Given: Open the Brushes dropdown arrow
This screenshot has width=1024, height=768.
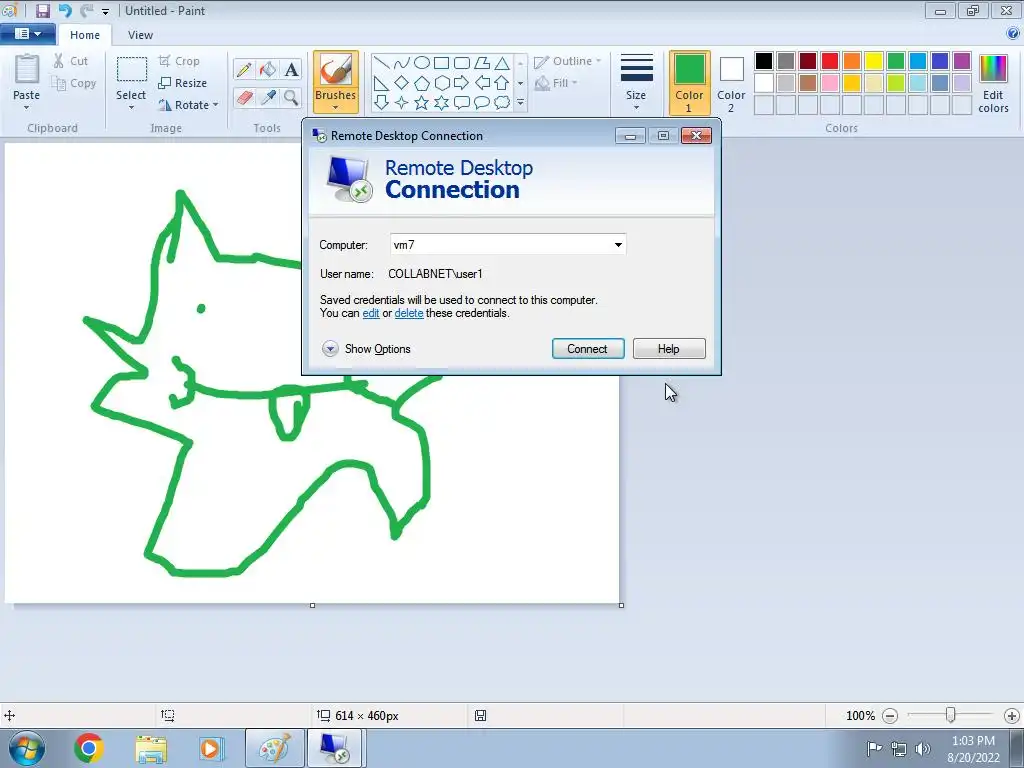Looking at the screenshot, I should [x=336, y=108].
